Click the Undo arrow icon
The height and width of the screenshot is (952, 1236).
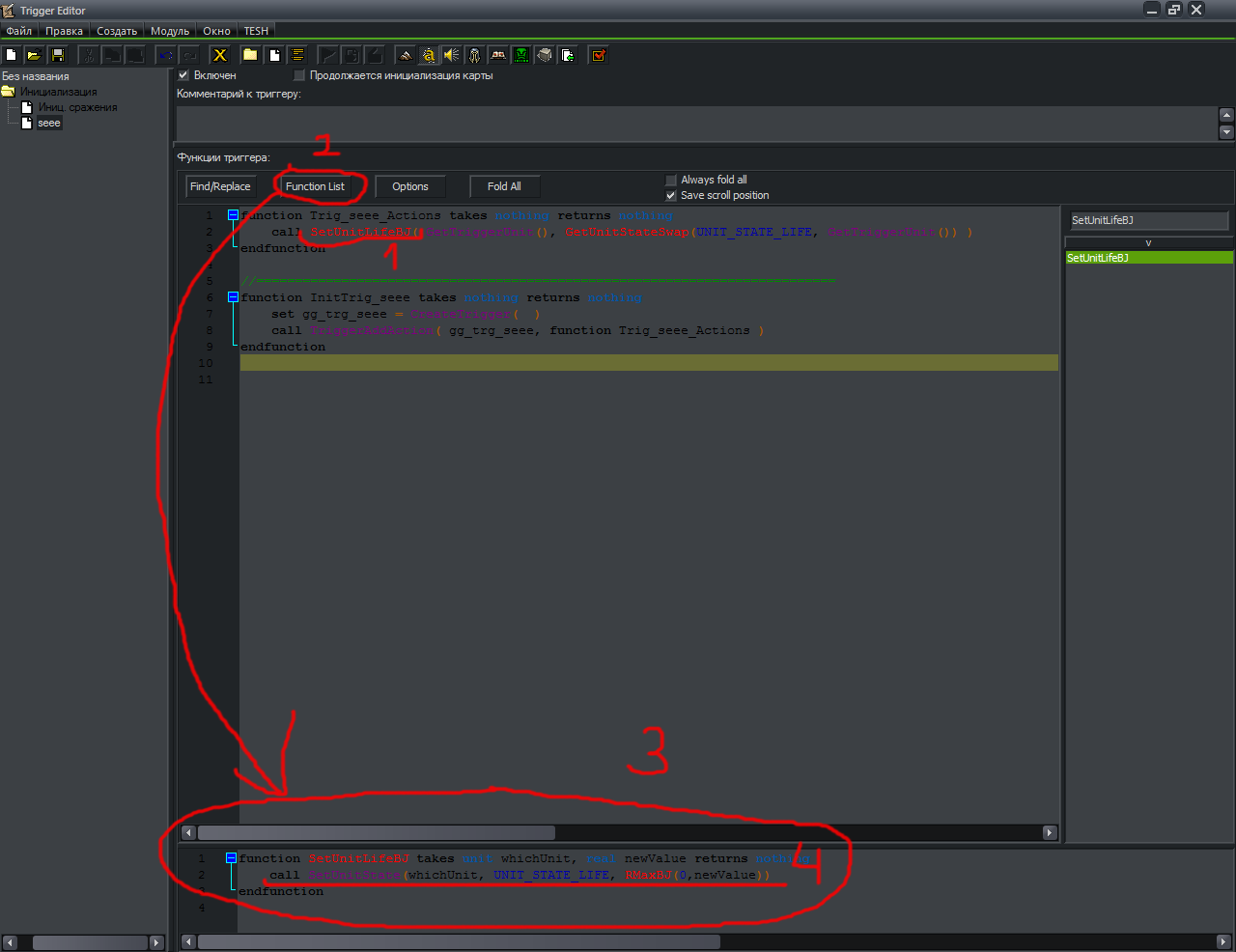pyautogui.click(x=166, y=55)
